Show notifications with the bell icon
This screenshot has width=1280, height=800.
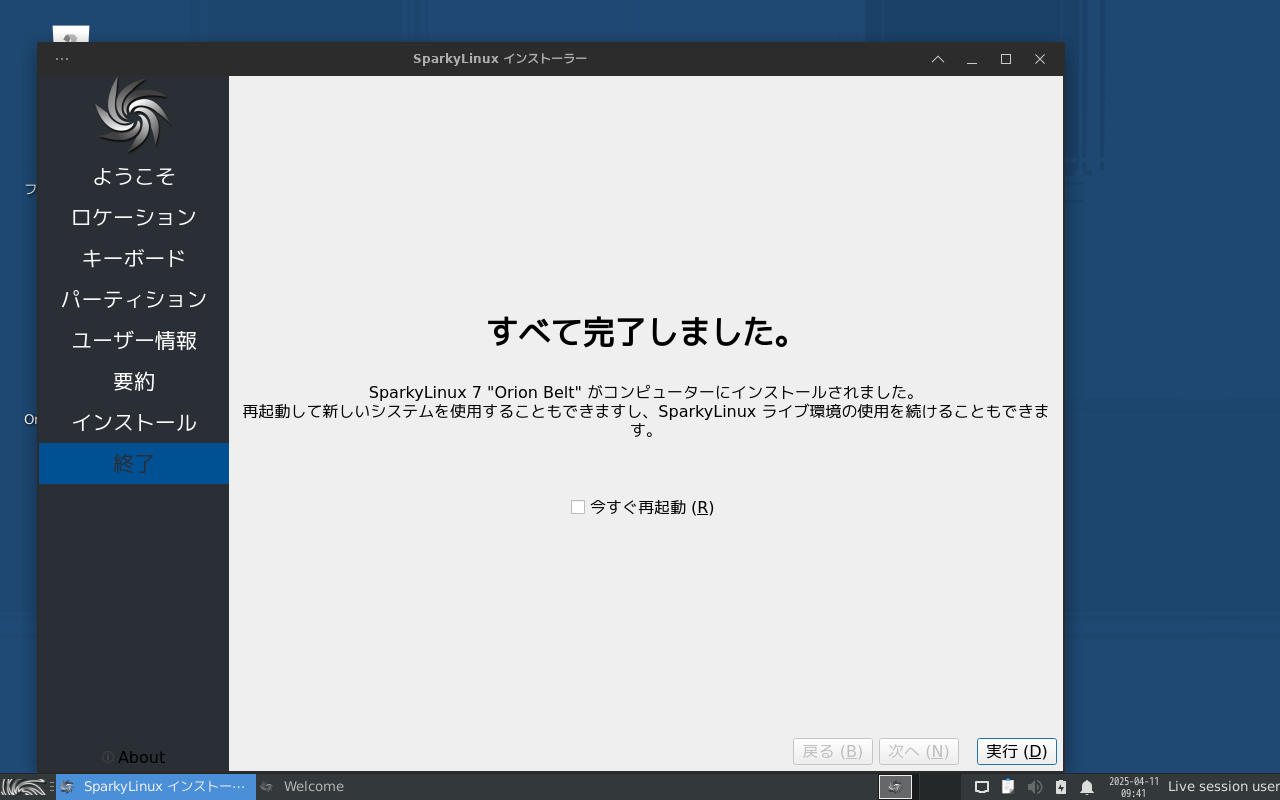point(1087,787)
